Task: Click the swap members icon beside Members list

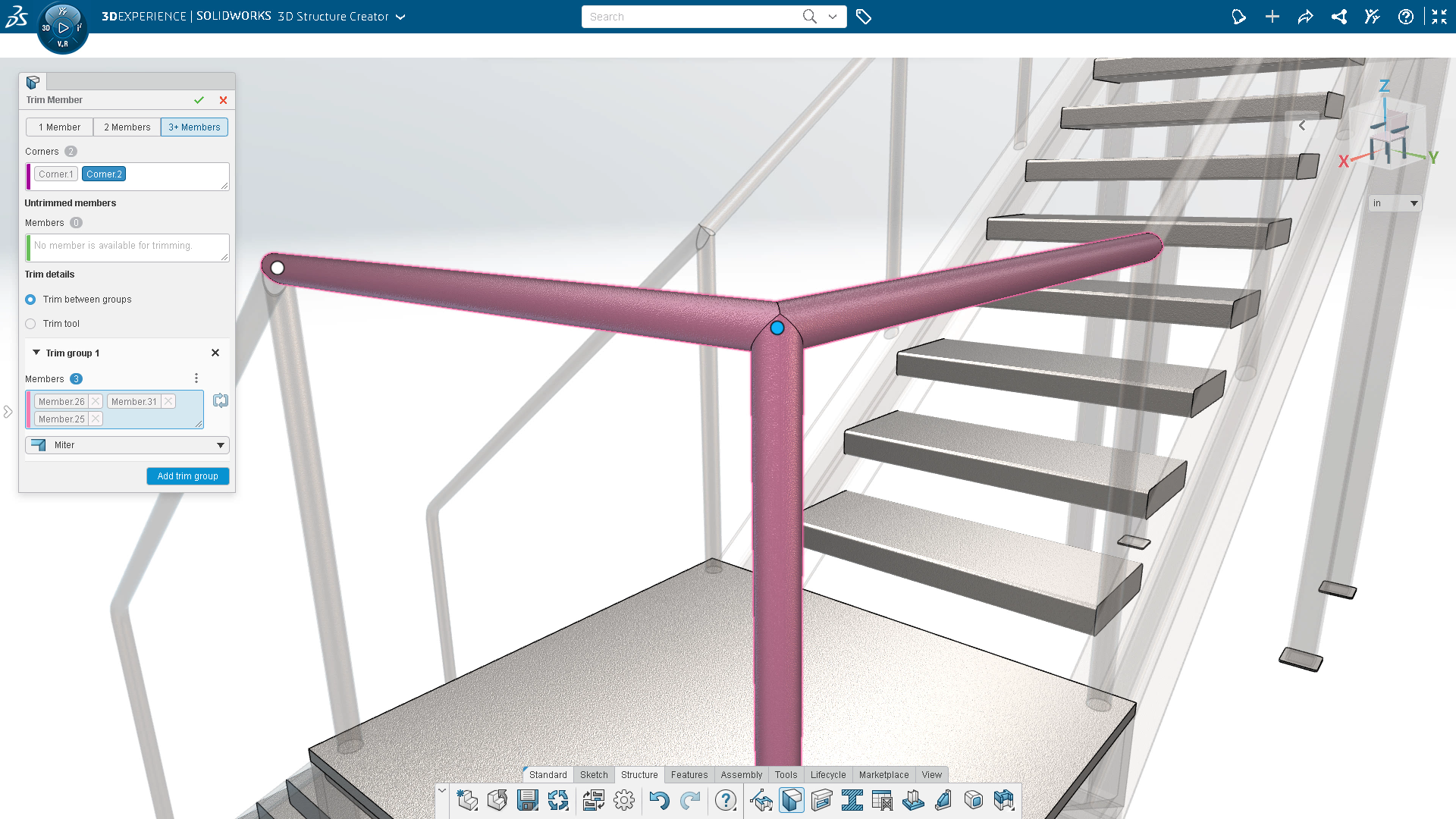Action: [221, 400]
